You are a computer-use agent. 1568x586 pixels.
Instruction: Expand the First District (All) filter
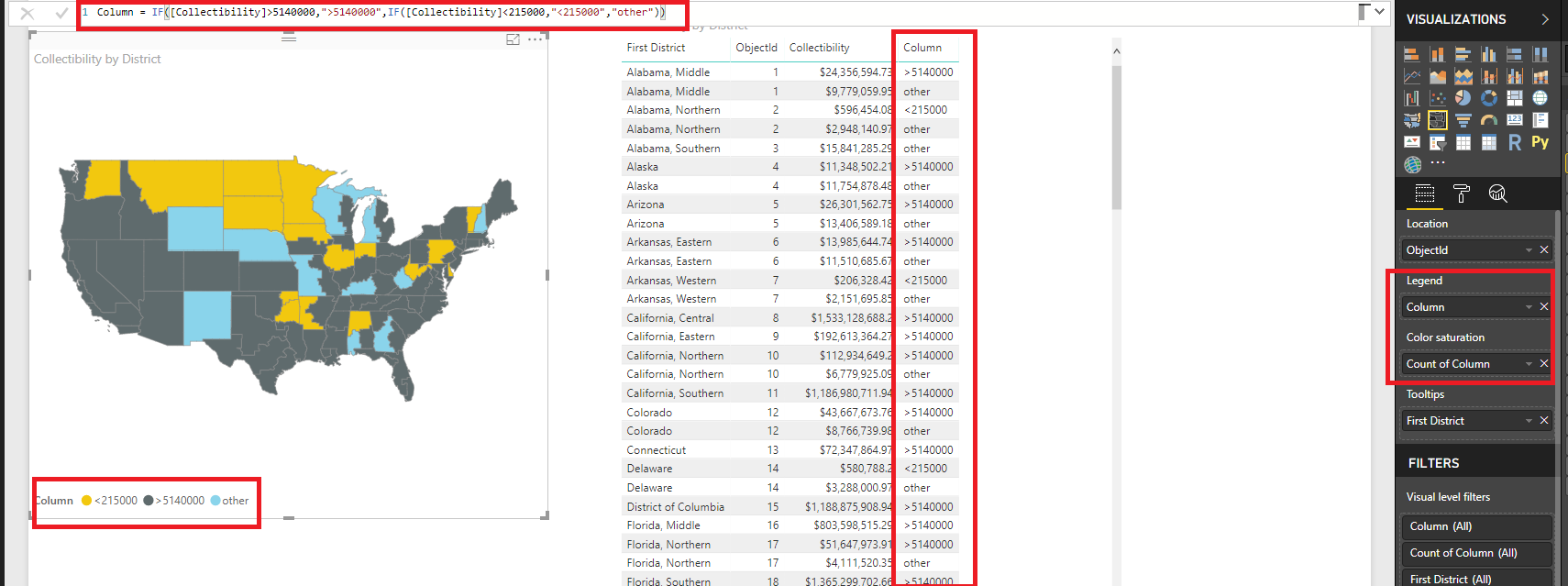tap(1476, 579)
